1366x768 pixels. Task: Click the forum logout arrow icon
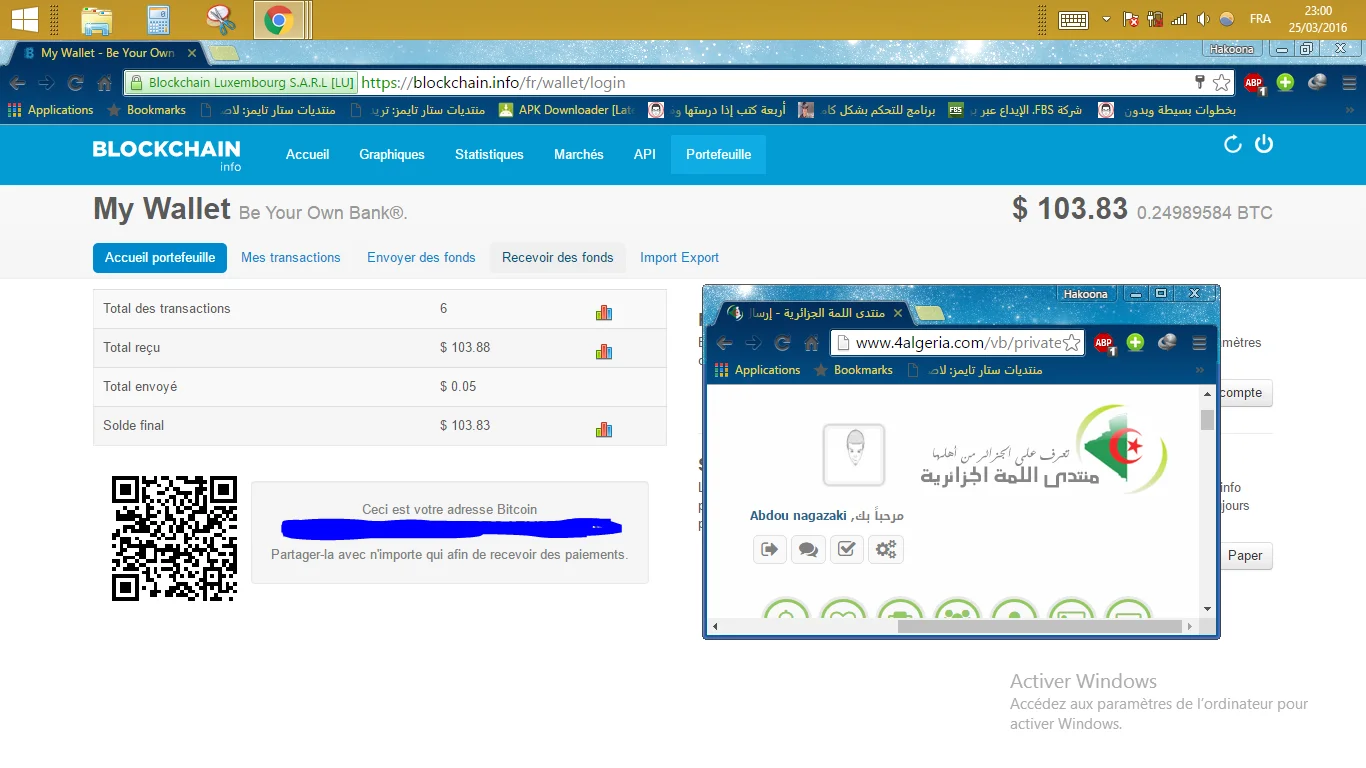point(770,548)
